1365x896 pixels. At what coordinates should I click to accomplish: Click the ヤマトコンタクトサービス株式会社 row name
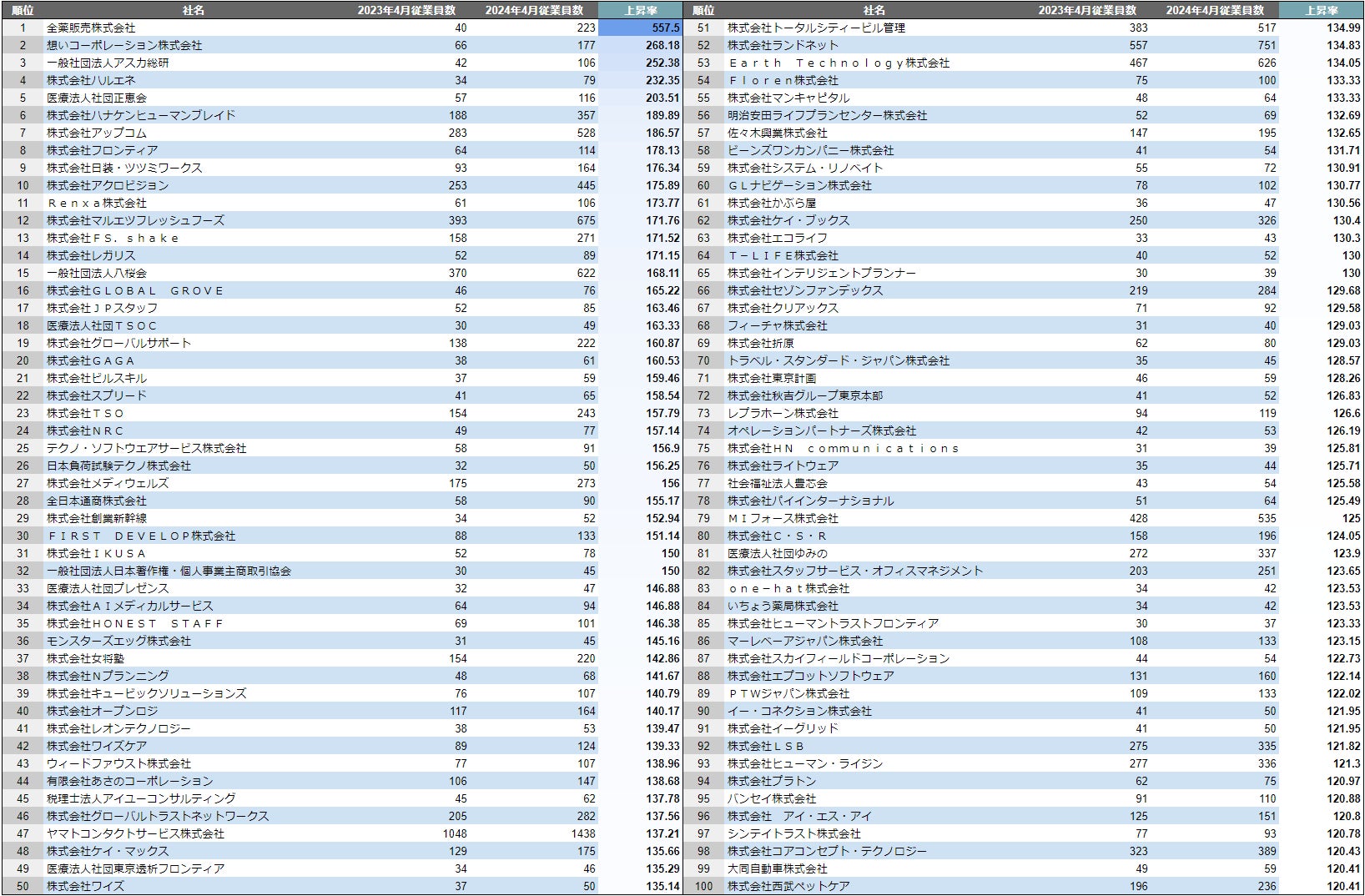[136, 833]
